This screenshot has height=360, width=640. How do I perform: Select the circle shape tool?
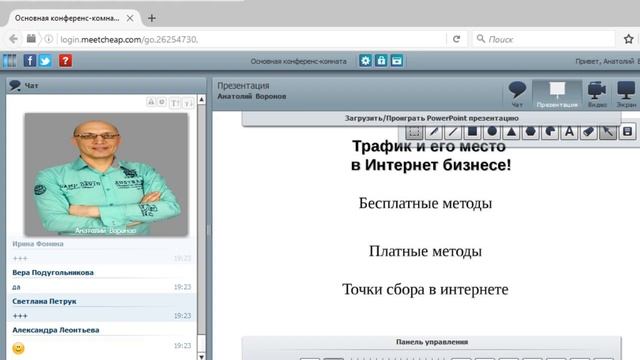click(x=492, y=132)
